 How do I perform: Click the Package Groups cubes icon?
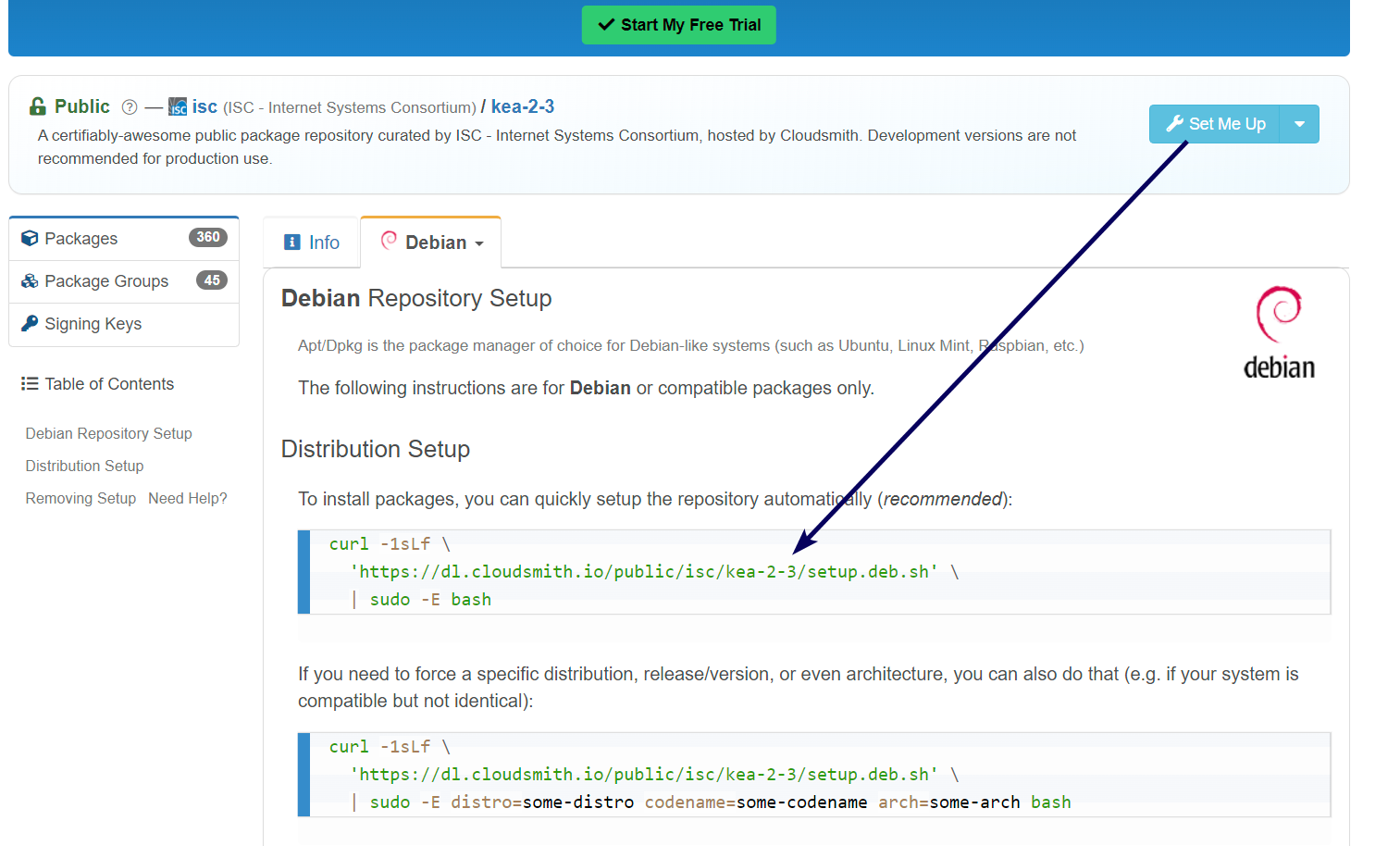point(30,281)
